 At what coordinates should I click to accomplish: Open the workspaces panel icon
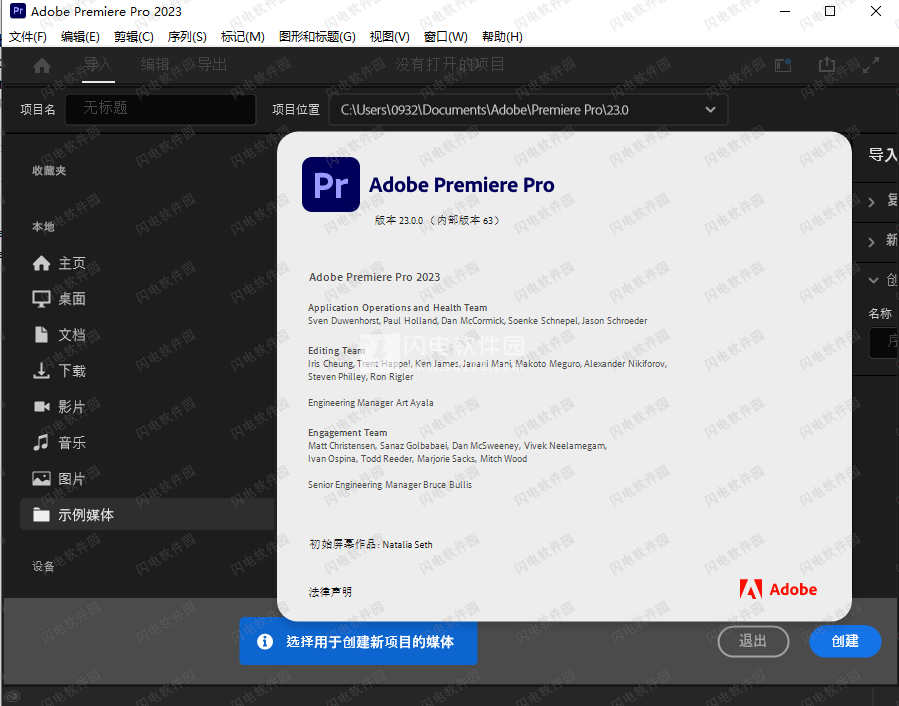click(x=783, y=65)
